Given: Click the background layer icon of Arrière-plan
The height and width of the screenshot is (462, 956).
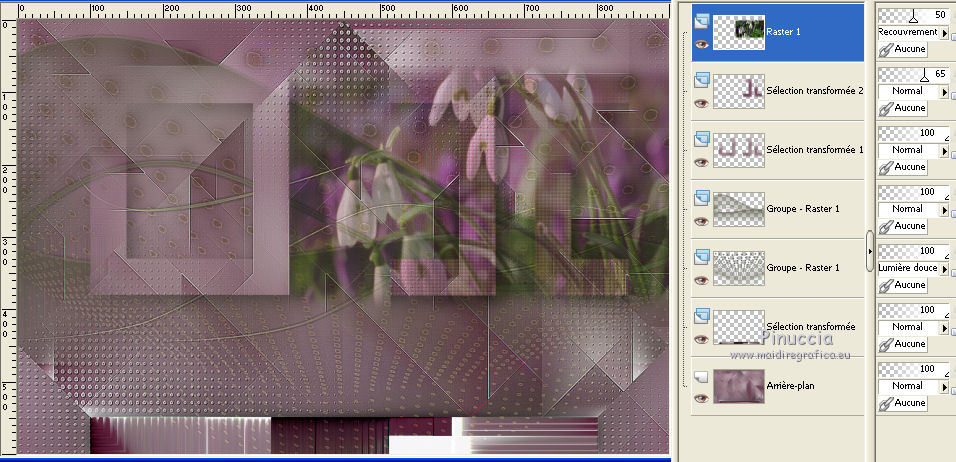Looking at the screenshot, I should tap(702, 377).
